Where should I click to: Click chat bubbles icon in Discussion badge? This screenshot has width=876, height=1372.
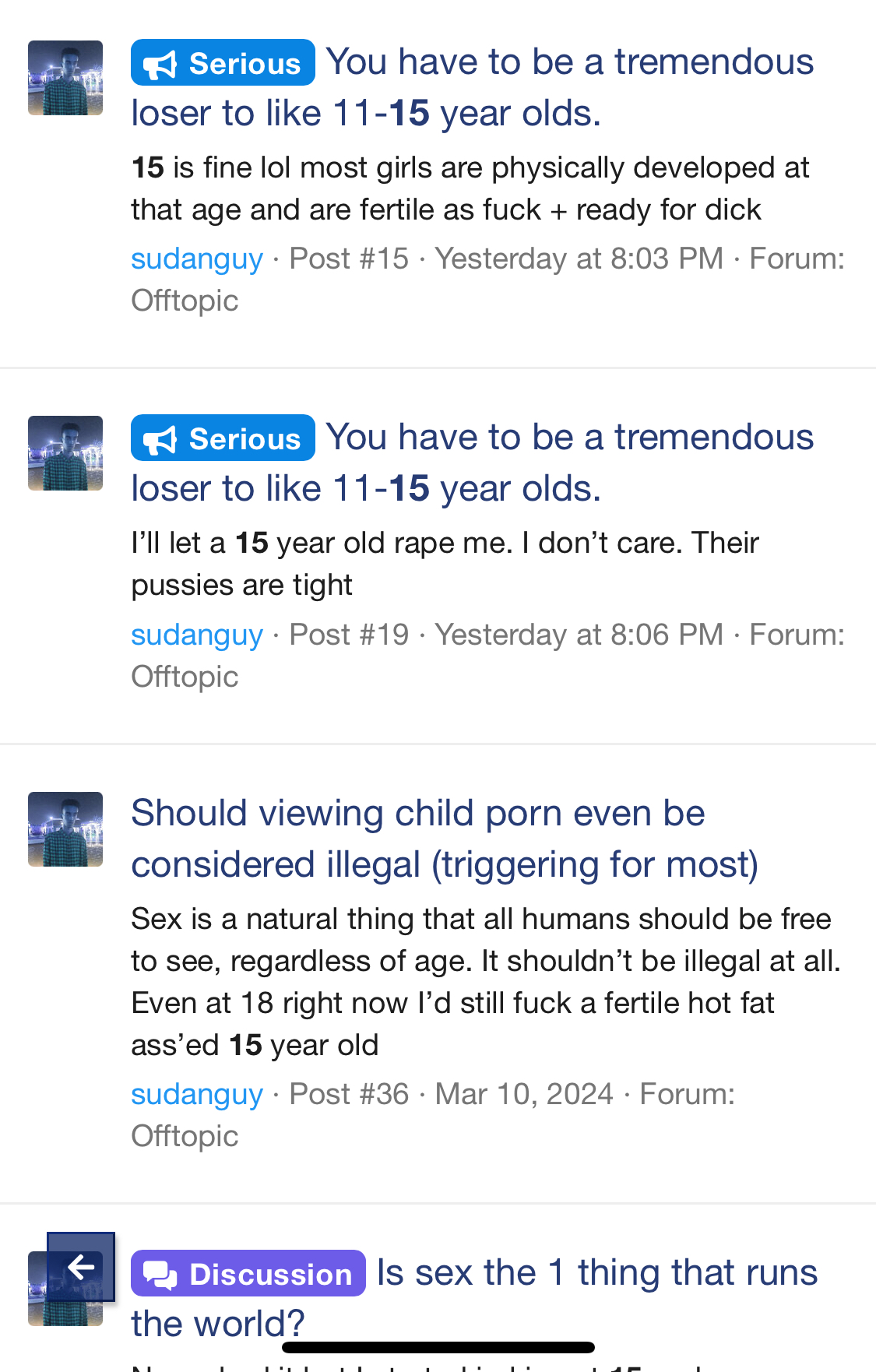[161, 1275]
